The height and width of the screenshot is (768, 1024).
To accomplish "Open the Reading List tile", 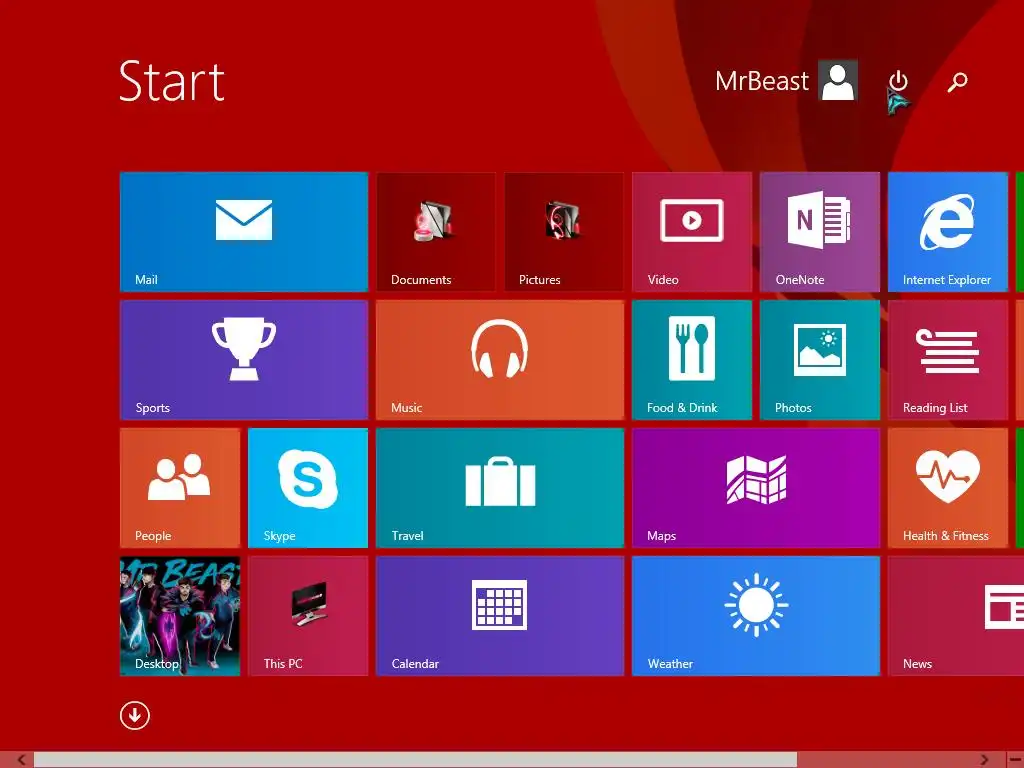I will coord(948,360).
